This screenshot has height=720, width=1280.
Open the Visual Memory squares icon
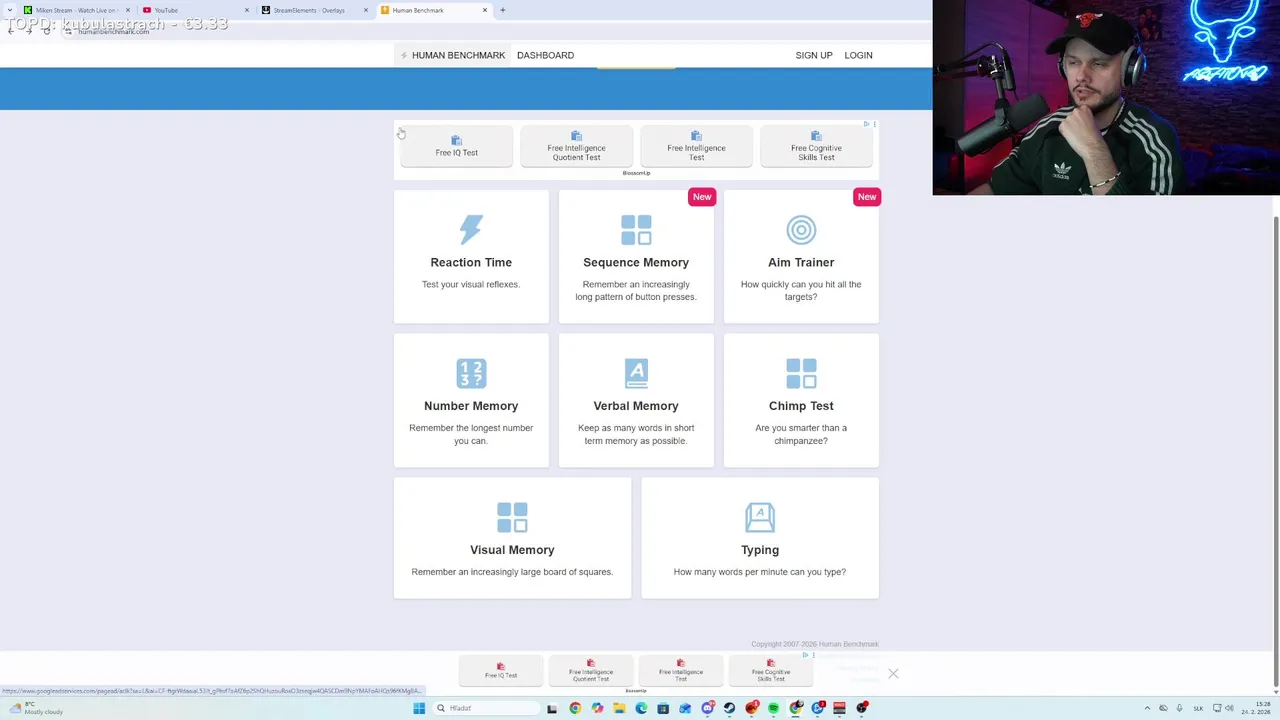(512, 517)
